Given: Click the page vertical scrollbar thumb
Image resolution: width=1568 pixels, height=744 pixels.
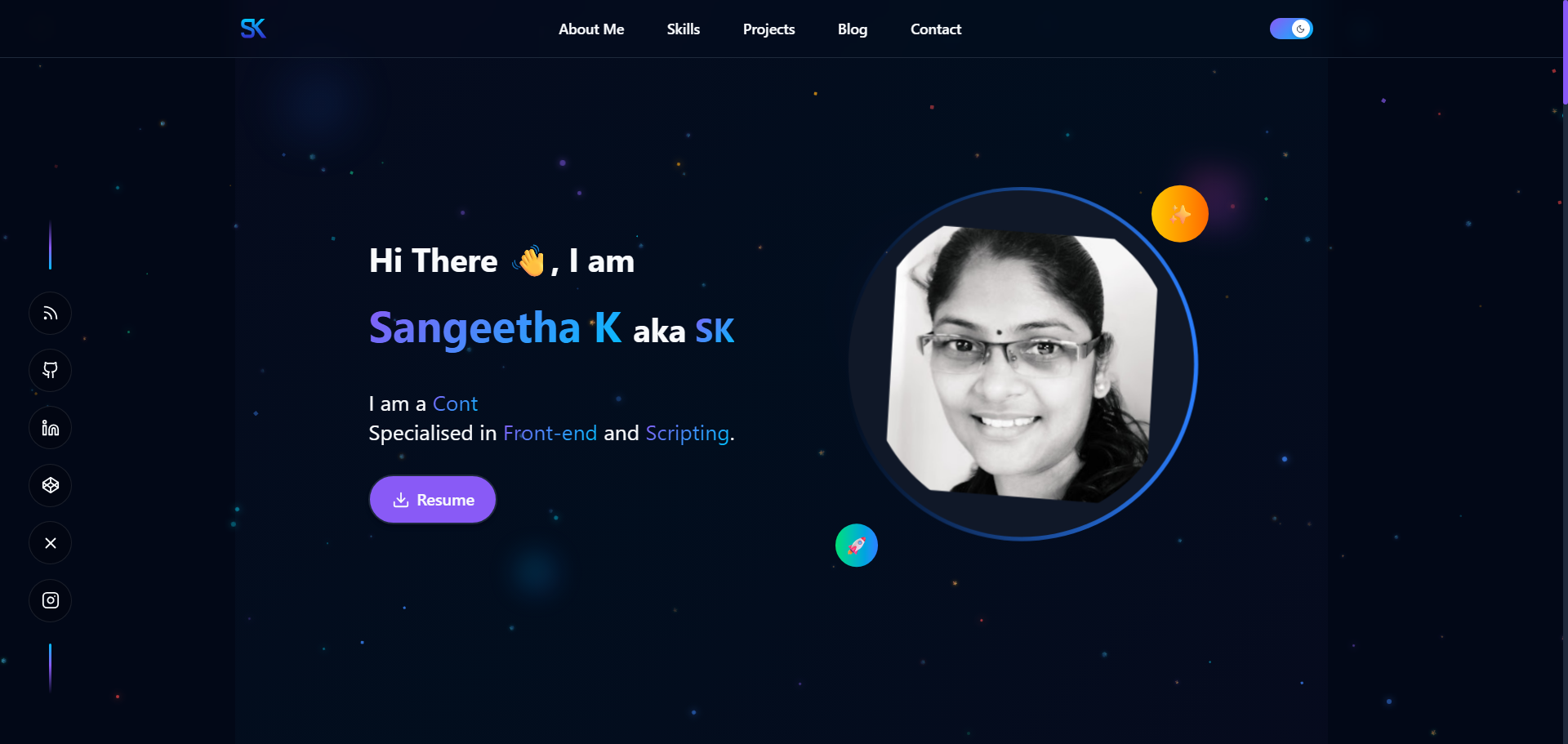Looking at the screenshot, I should (1564, 52).
